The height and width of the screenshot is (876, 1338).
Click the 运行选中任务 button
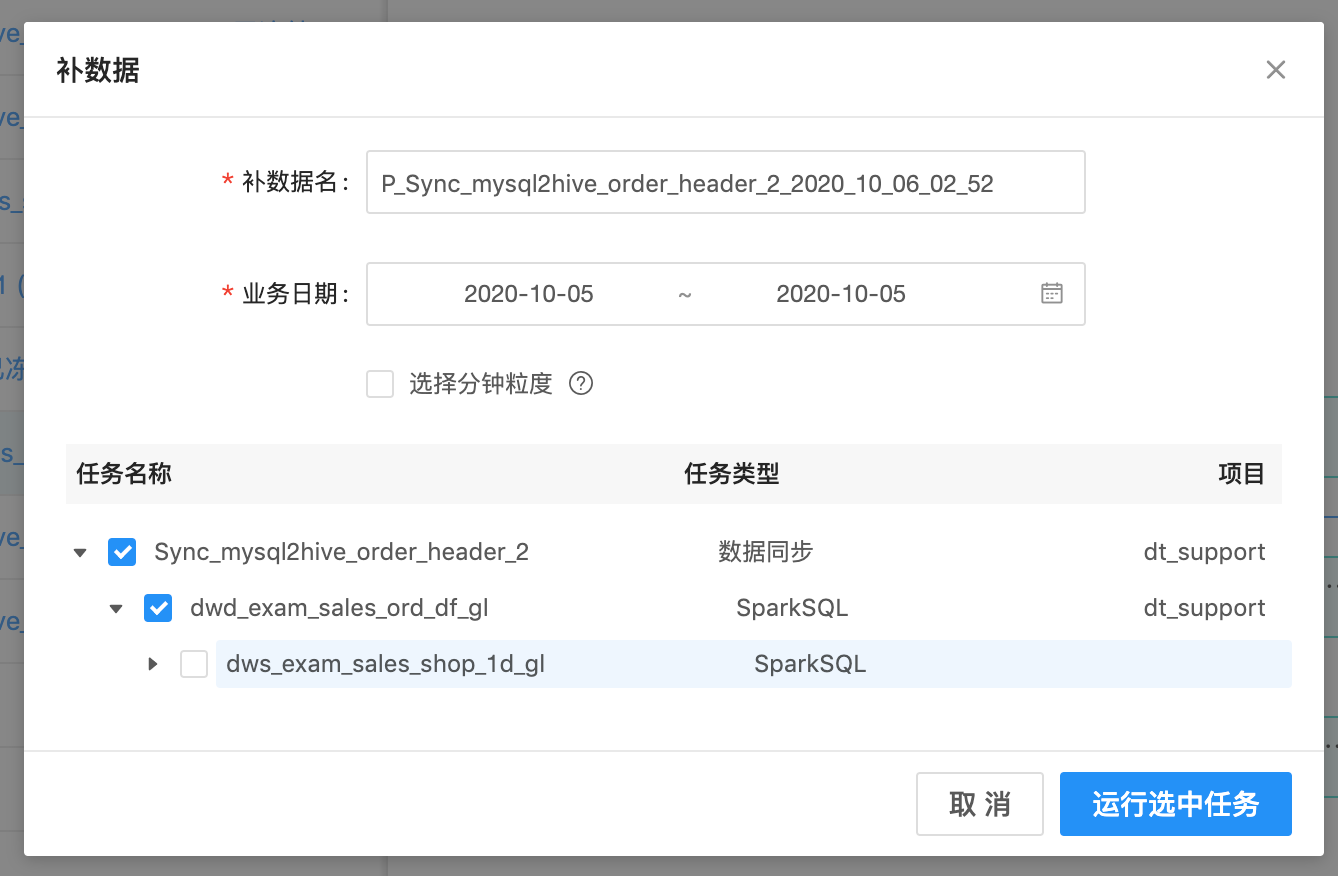(x=1175, y=804)
